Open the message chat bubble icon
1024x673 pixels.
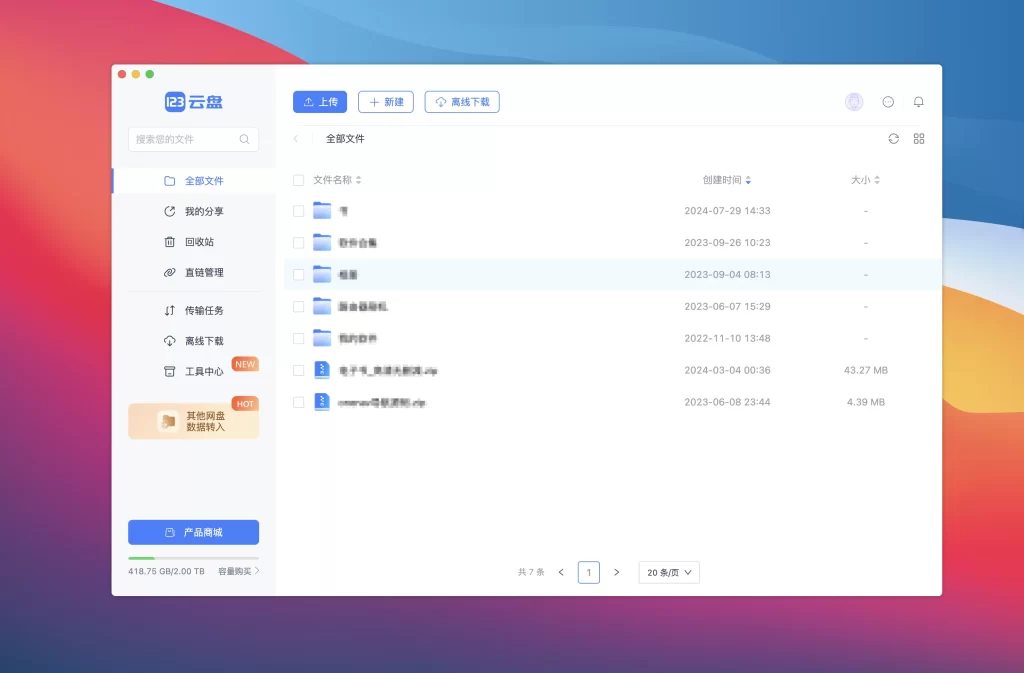click(888, 102)
